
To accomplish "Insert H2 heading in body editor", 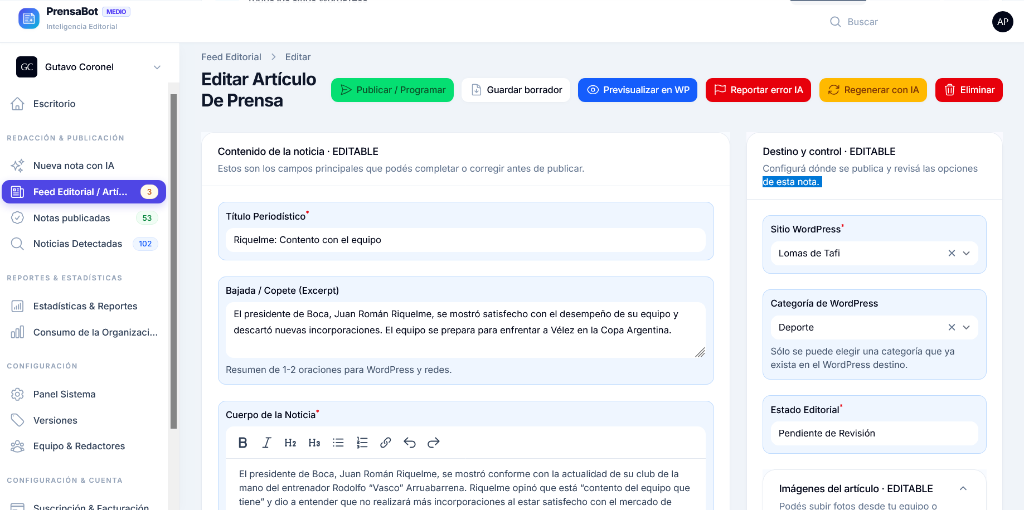I will 290,443.
